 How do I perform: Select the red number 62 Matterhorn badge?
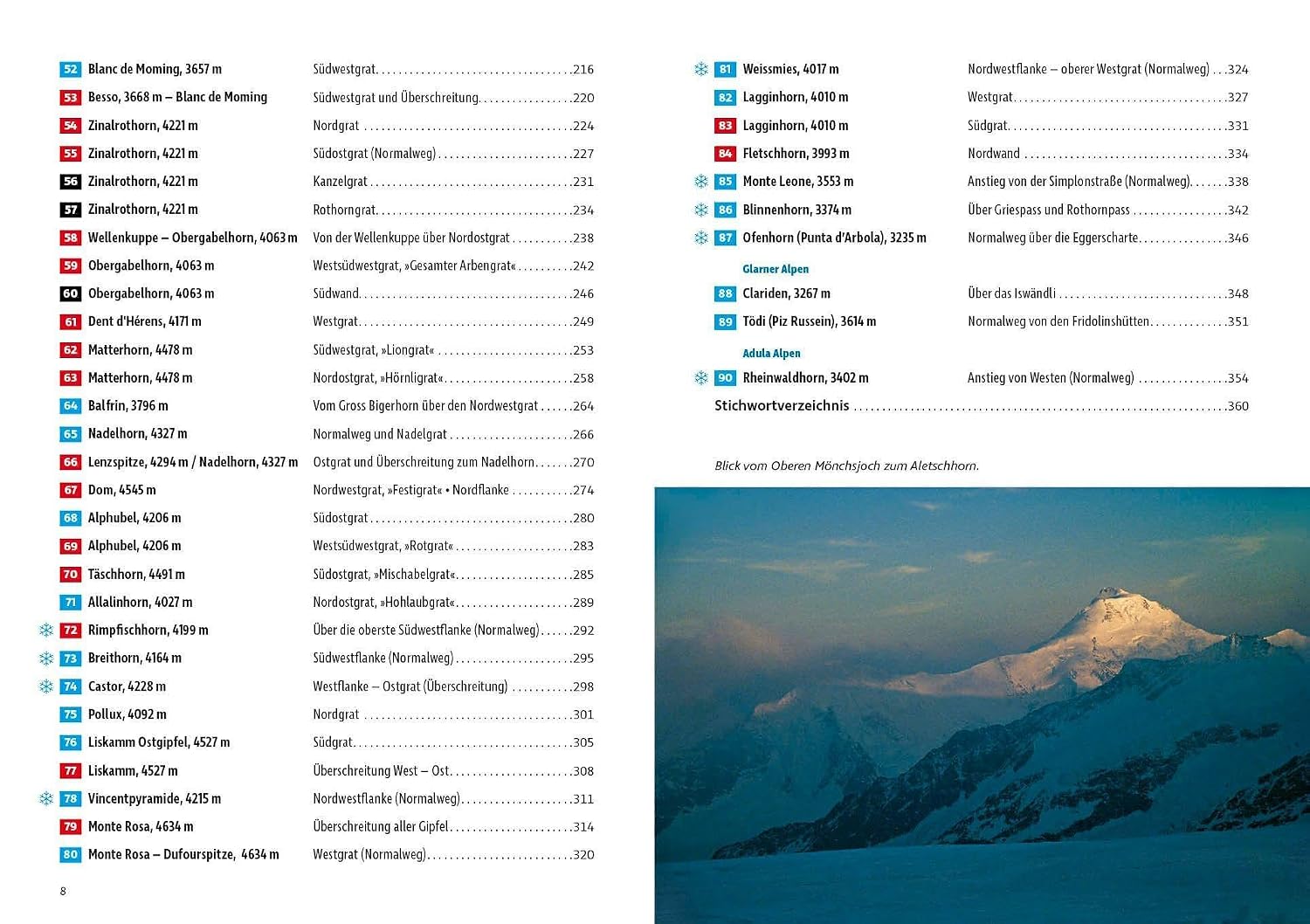point(71,350)
